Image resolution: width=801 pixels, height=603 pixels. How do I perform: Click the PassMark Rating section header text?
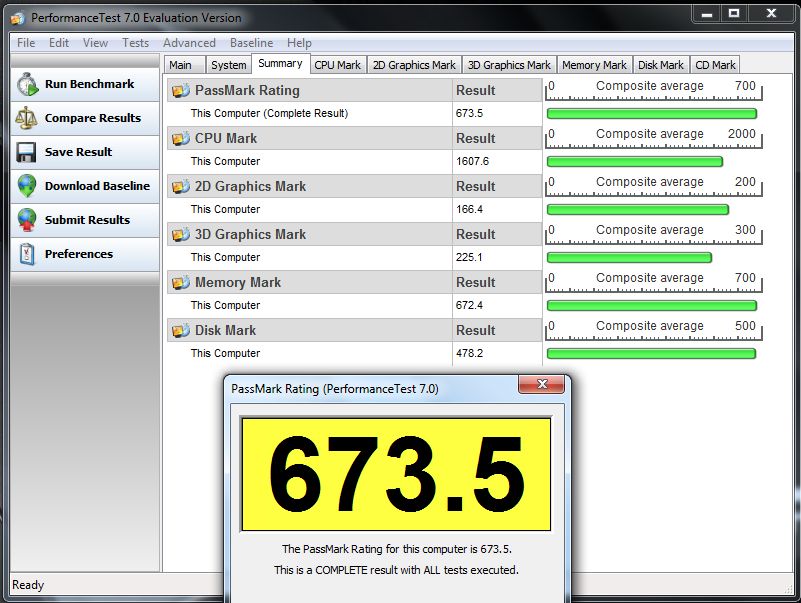[247, 90]
